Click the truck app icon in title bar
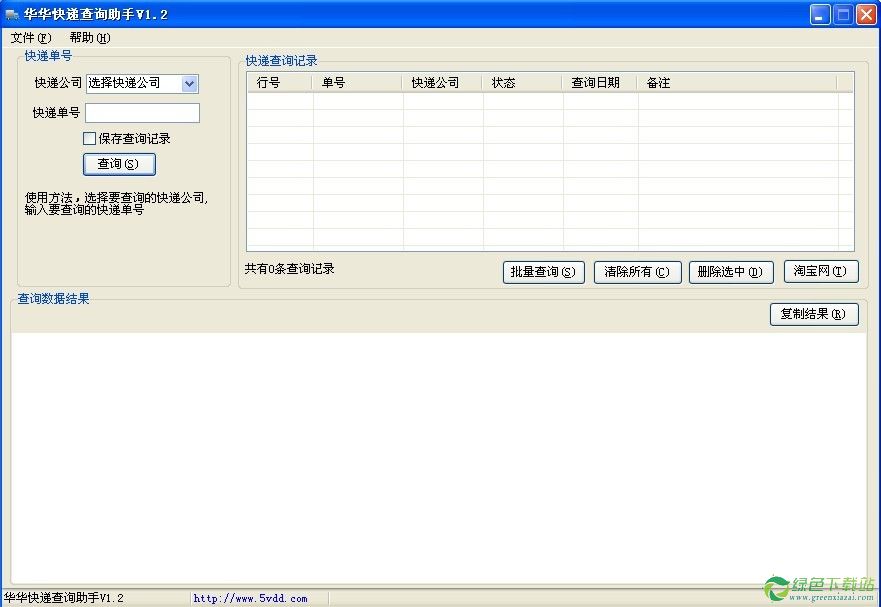 pos(12,14)
